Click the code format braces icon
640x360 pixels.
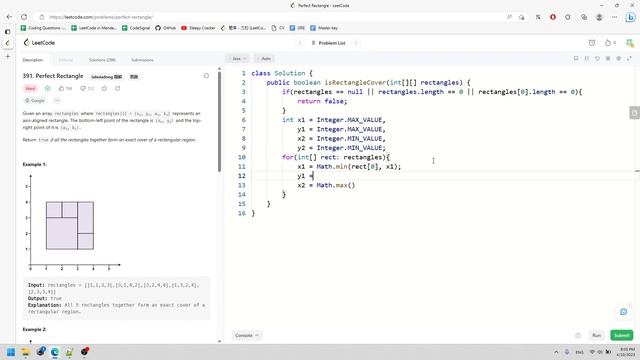[587, 58]
